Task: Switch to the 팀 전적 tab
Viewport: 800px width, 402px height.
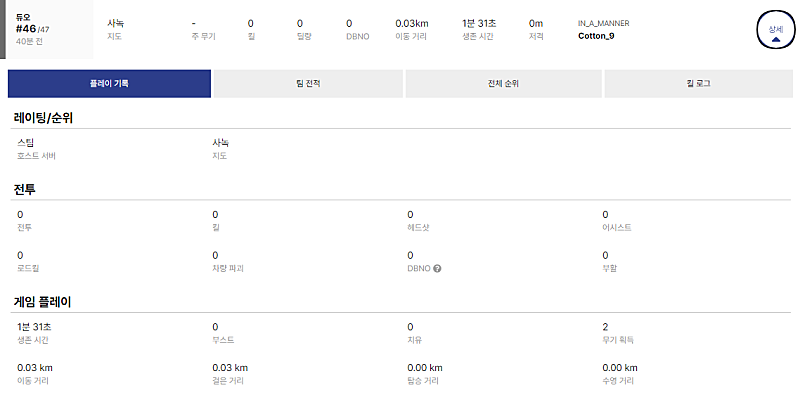Action: point(307,84)
